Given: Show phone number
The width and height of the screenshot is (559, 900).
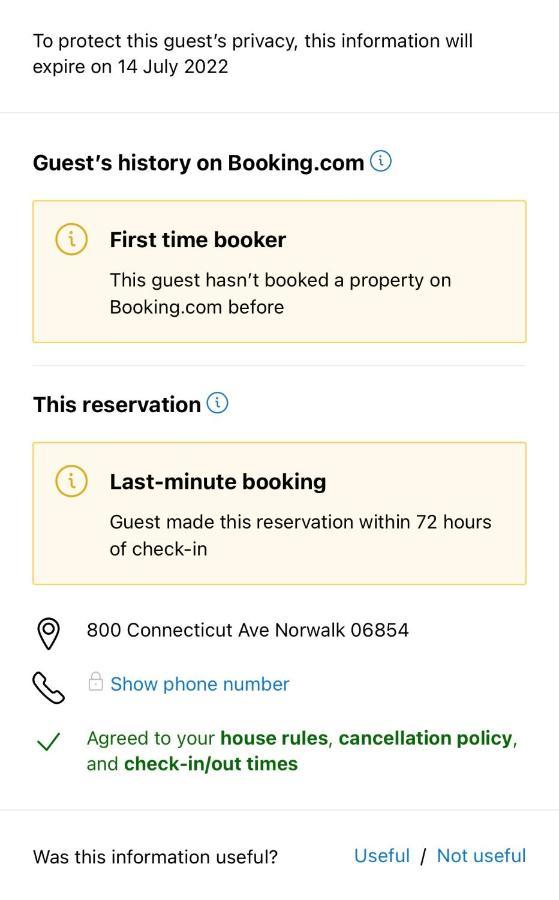Looking at the screenshot, I should click(200, 684).
